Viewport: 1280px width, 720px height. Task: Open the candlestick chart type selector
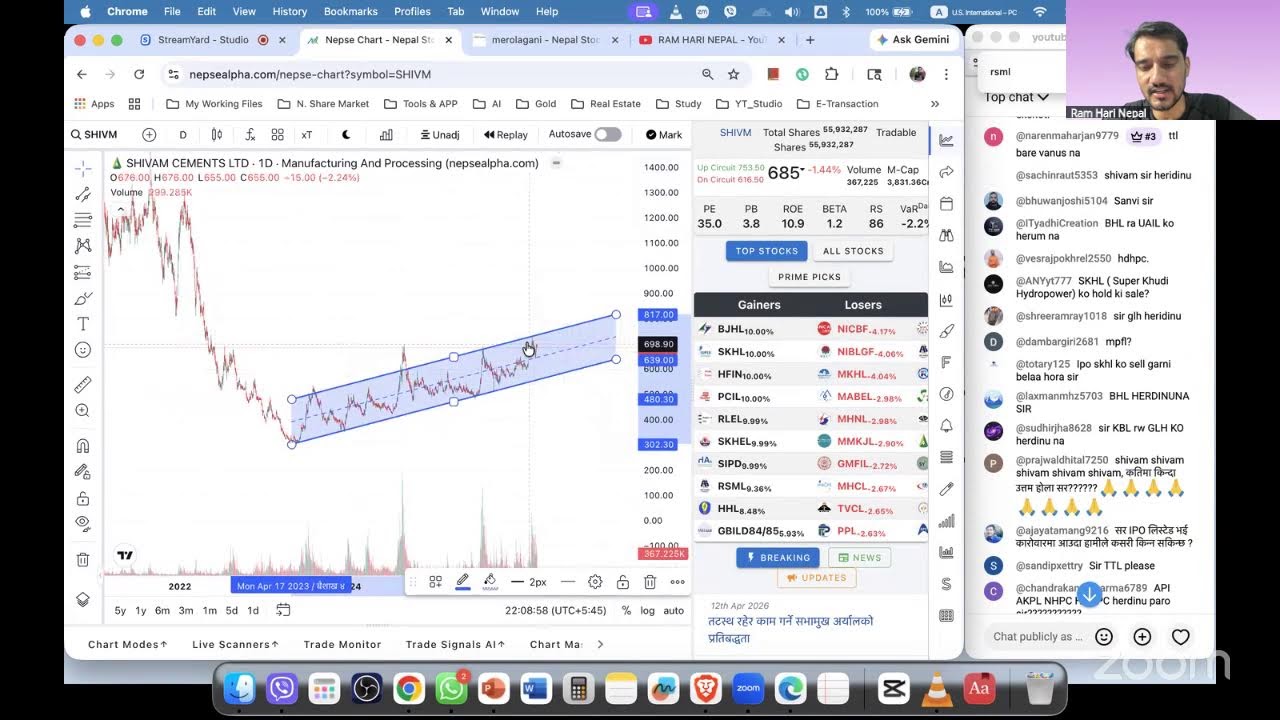[217, 134]
